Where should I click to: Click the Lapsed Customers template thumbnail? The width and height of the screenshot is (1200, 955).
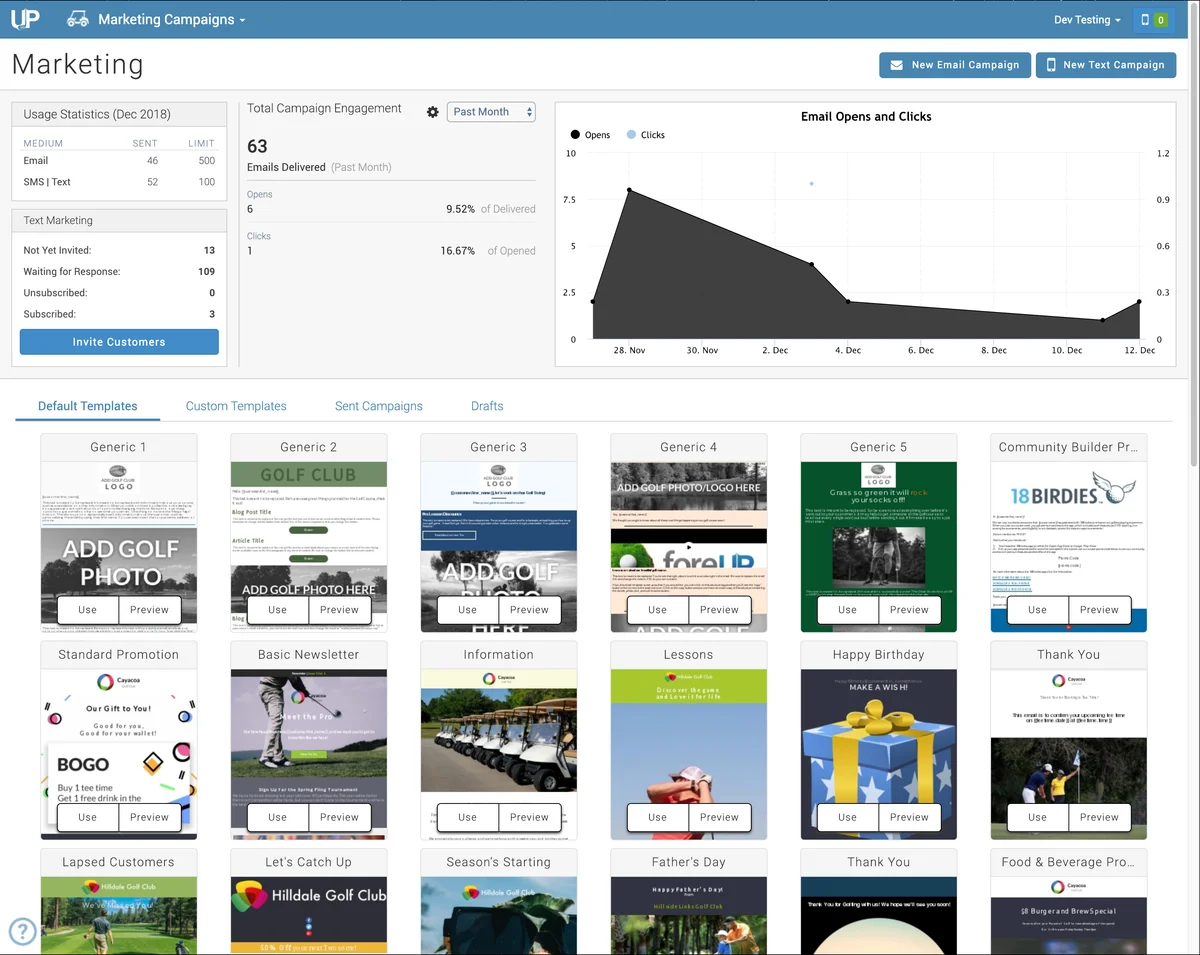(119, 915)
